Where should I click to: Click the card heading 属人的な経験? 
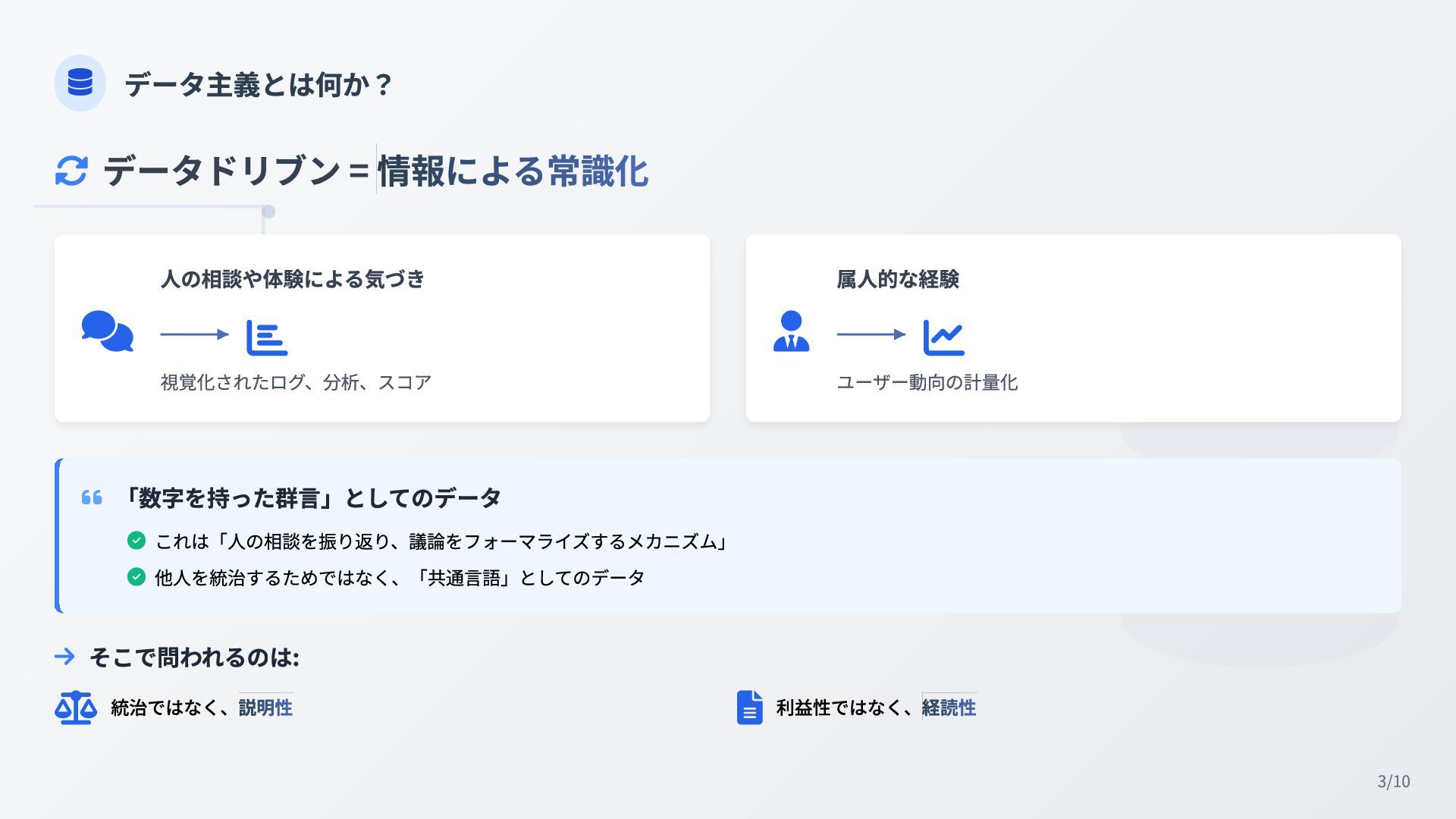tap(898, 279)
